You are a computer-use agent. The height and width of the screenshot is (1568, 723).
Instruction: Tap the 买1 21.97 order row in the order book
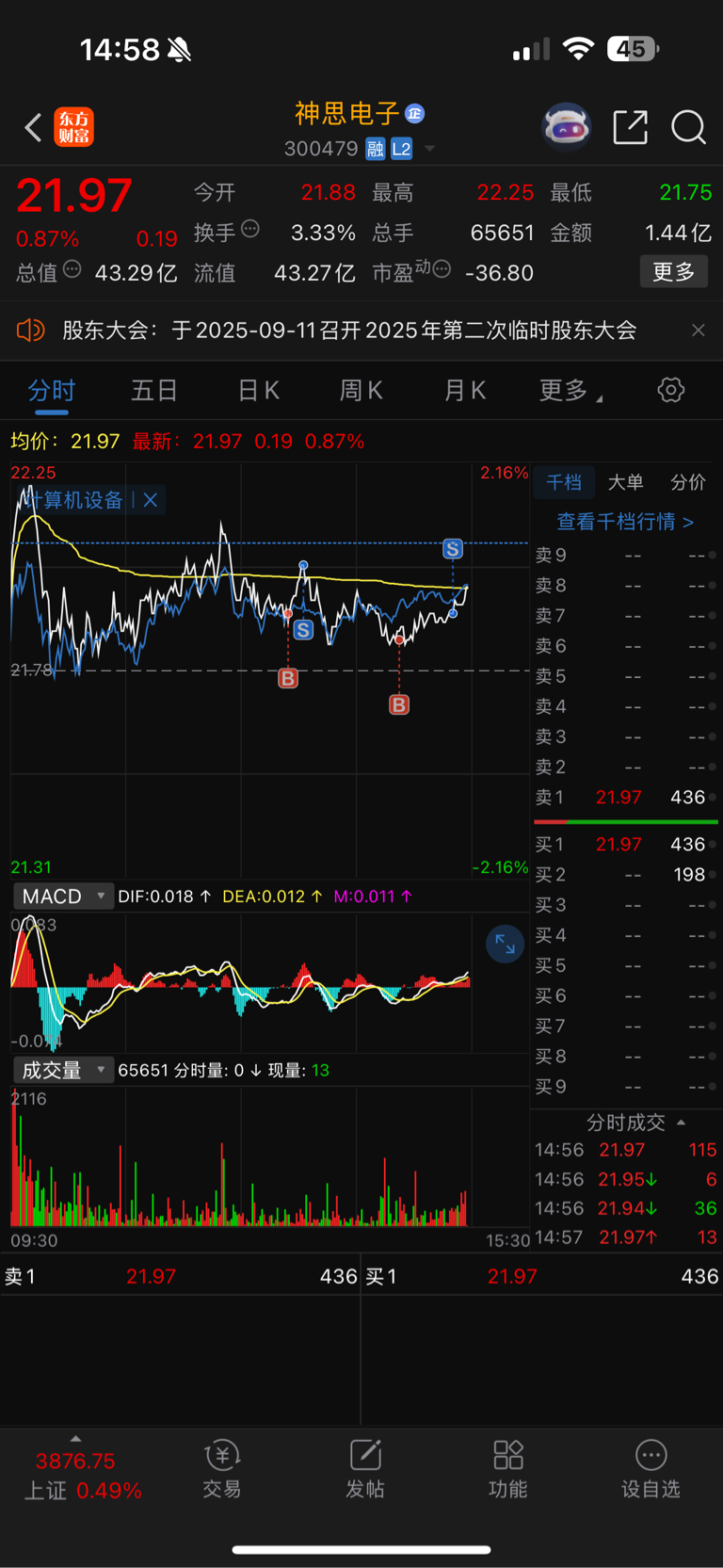[x=625, y=845]
